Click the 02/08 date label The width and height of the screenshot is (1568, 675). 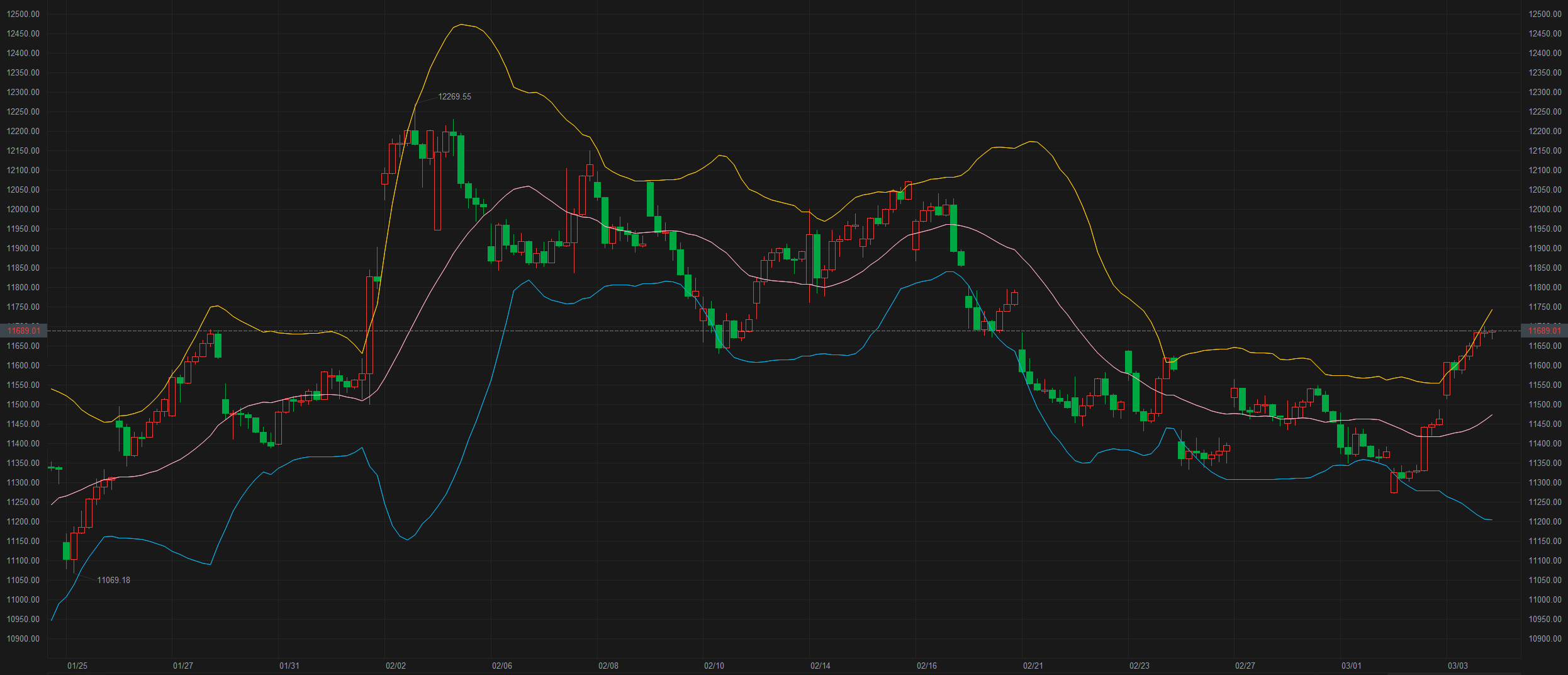click(608, 666)
